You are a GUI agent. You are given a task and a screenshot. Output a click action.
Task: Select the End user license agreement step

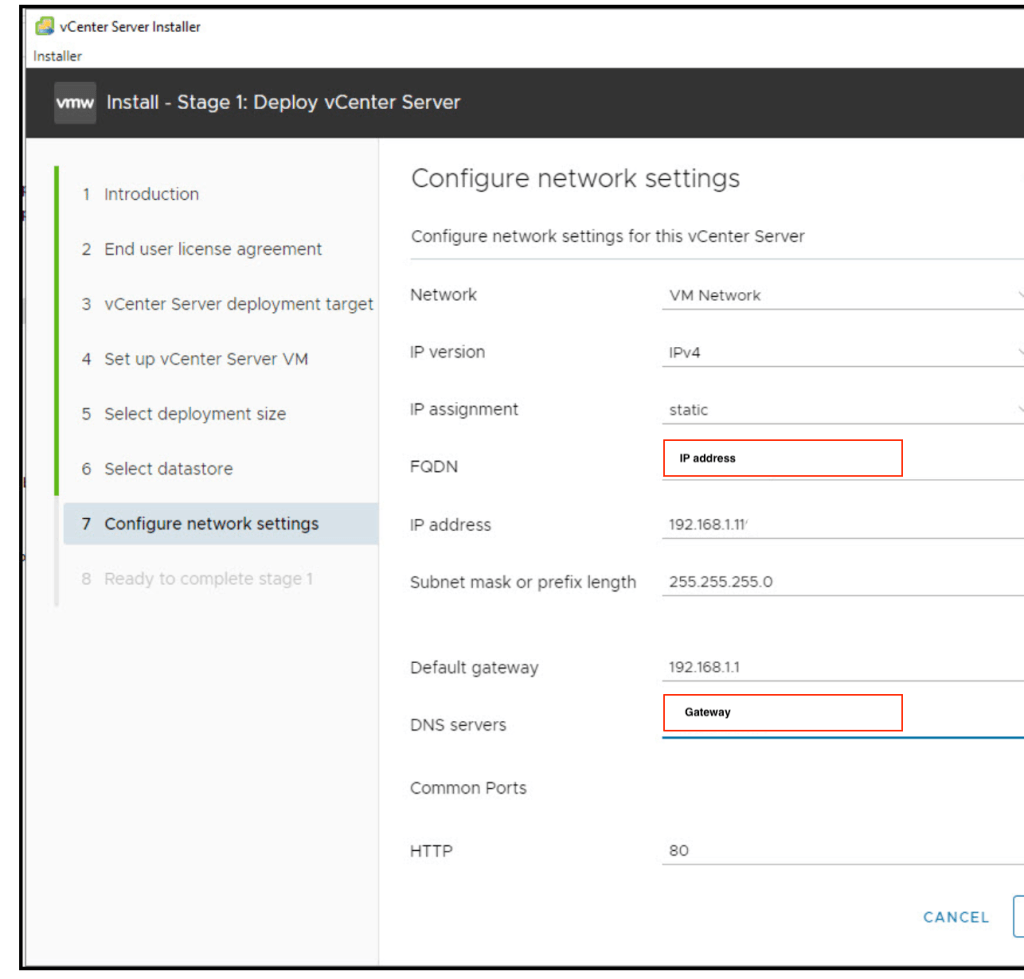pyautogui.click(x=213, y=249)
